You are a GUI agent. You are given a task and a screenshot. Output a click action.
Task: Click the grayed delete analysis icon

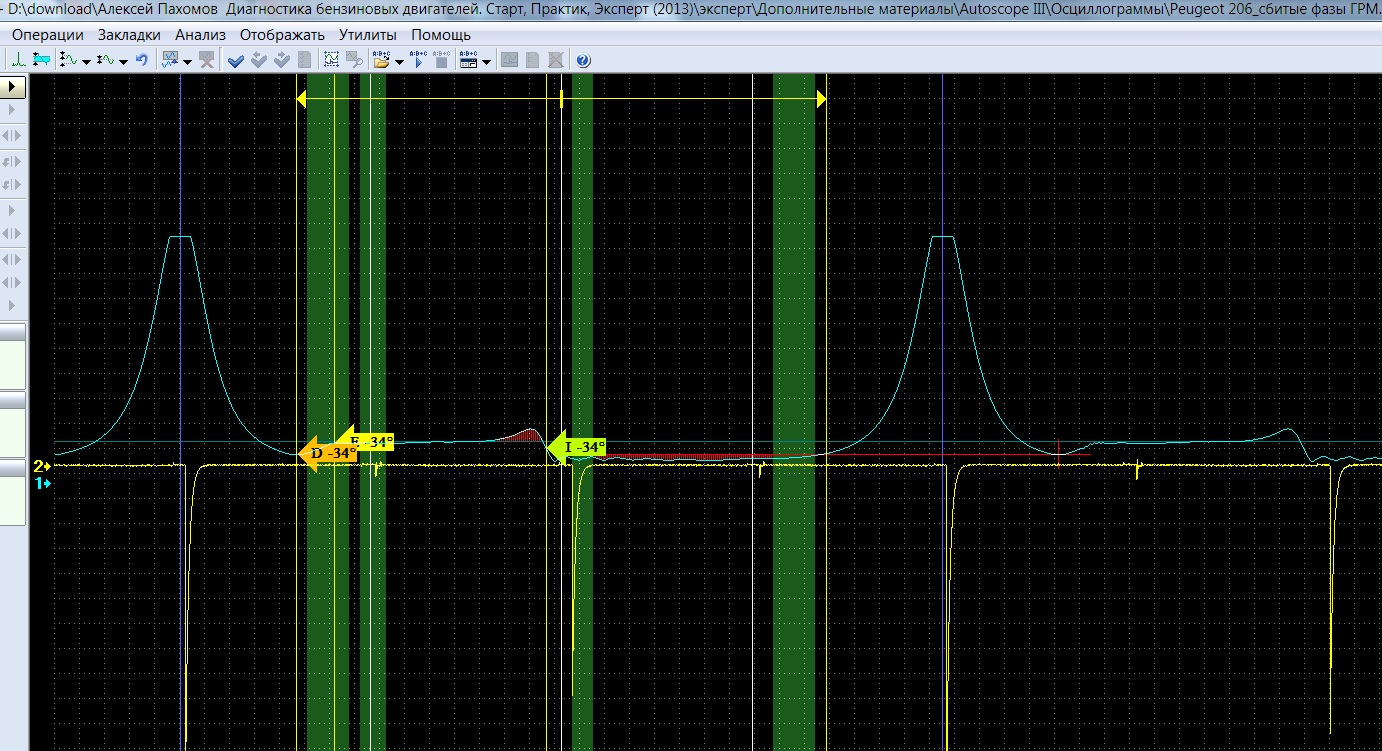coord(207,60)
